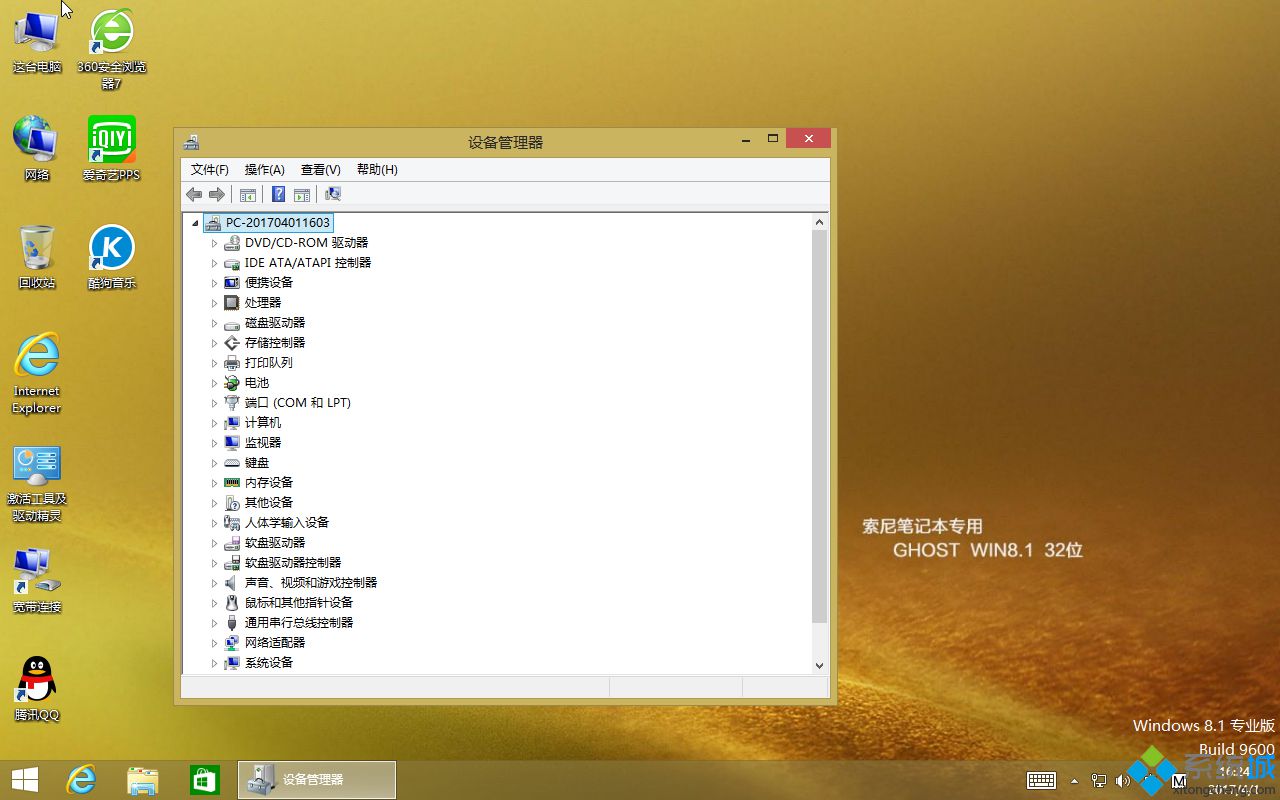The height and width of the screenshot is (800, 1280).
Task: Click the 设备管理器 taskbar button
Action: (317, 780)
